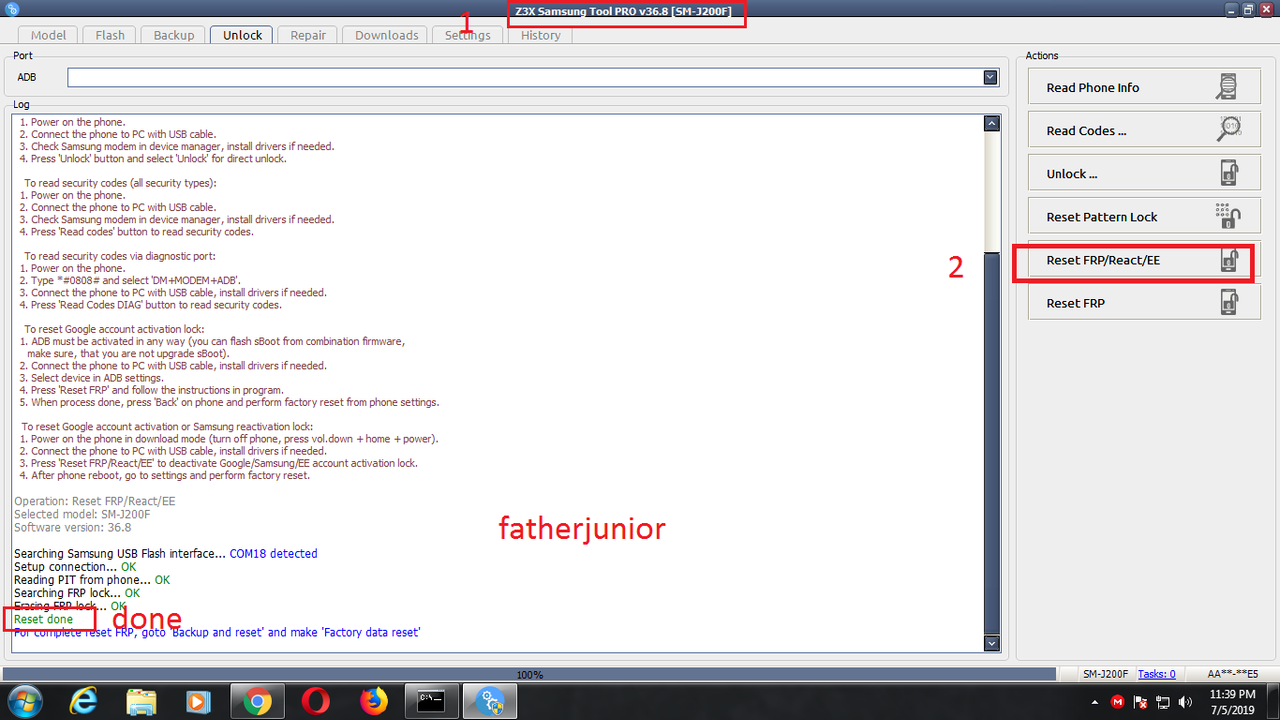This screenshot has width=1280, height=720.
Task: Open Windows Explorer from the taskbar
Action: pyautogui.click(x=141, y=701)
